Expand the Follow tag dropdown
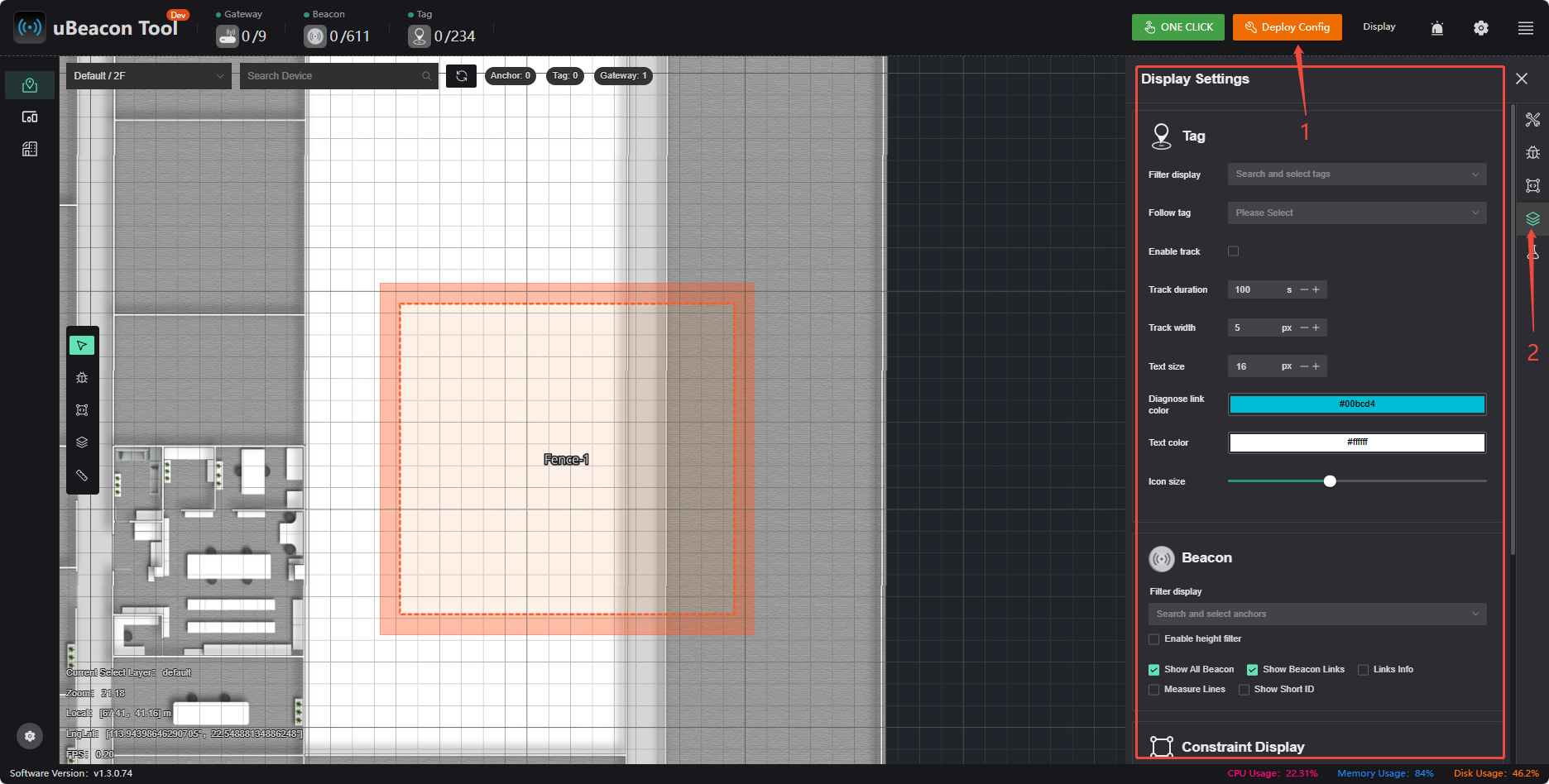This screenshot has width=1549, height=784. click(1357, 213)
